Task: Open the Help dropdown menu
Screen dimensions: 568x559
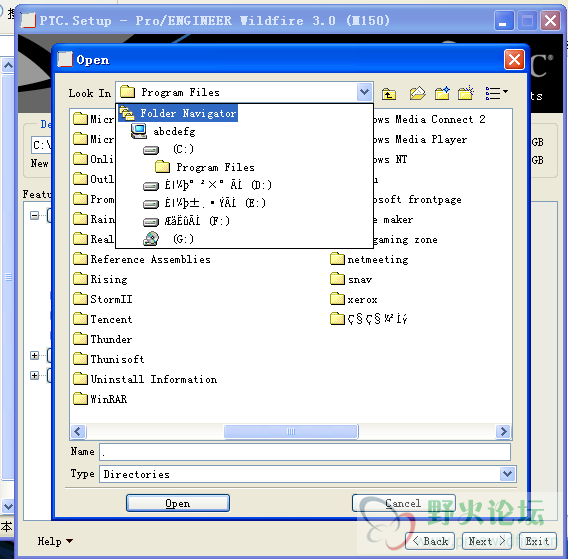Action: point(55,541)
